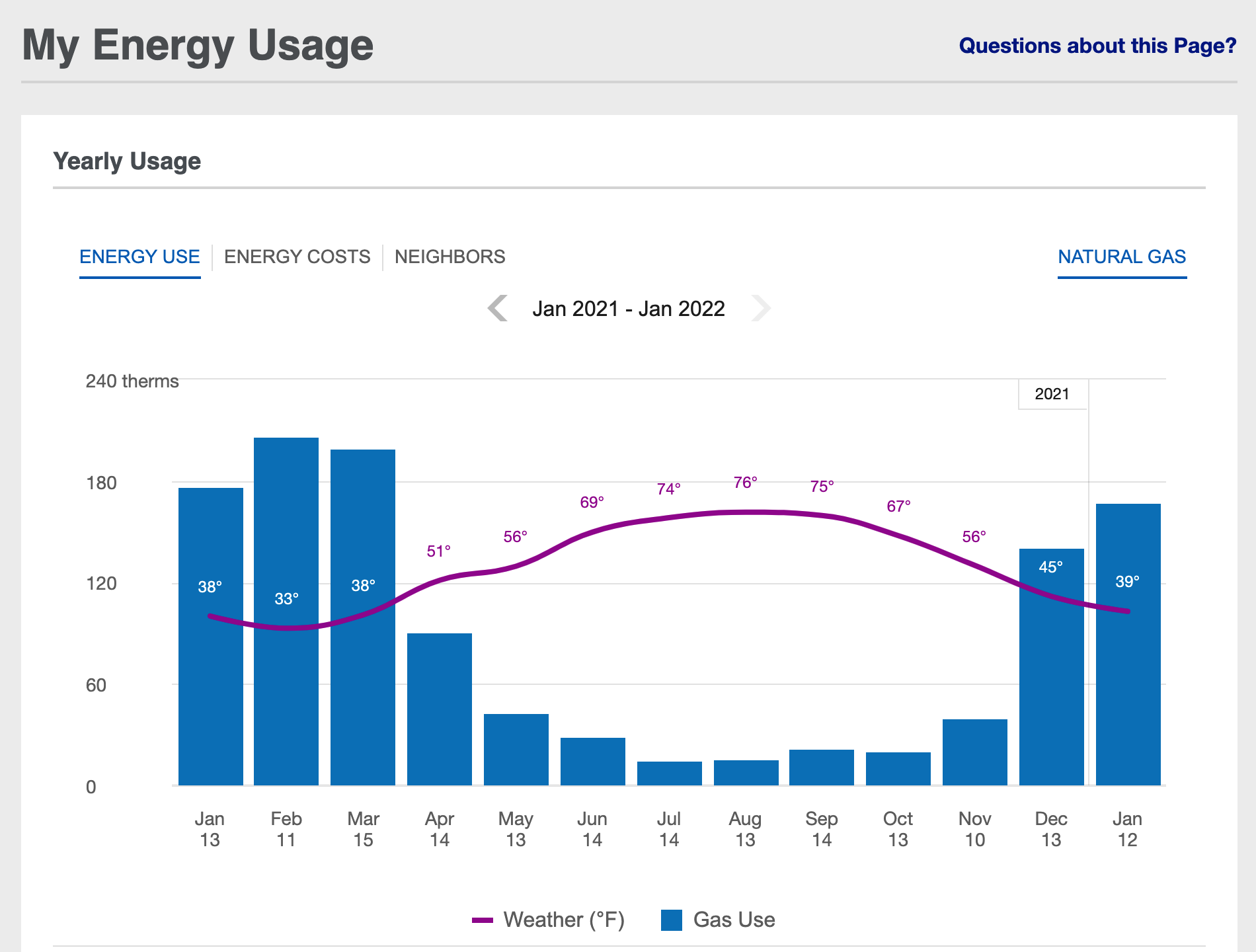The image size is (1256, 952).
Task: Click the My Energy Usage title
Action: tap(198, 46)
